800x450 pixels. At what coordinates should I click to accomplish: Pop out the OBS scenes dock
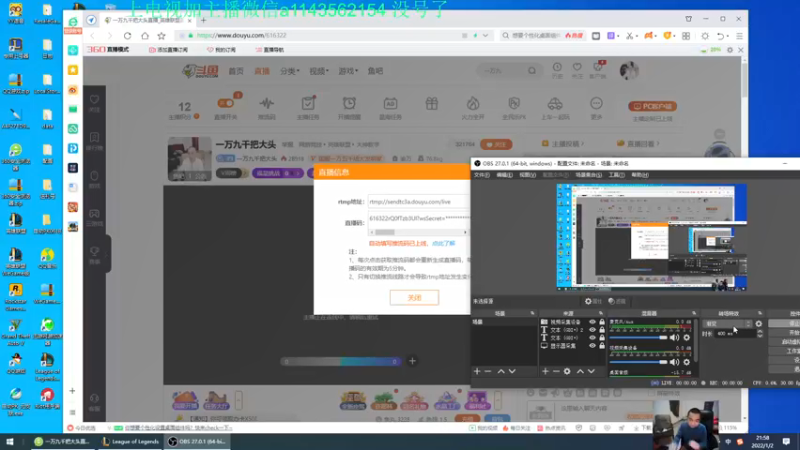click(532, 313)
